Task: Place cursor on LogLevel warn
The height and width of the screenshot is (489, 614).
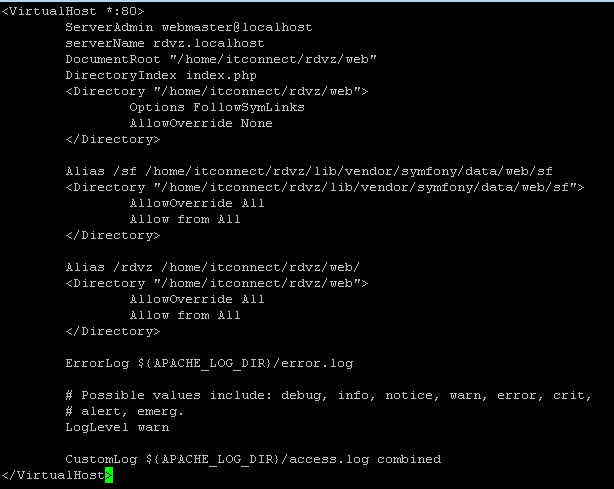Action: coord(117,427)
